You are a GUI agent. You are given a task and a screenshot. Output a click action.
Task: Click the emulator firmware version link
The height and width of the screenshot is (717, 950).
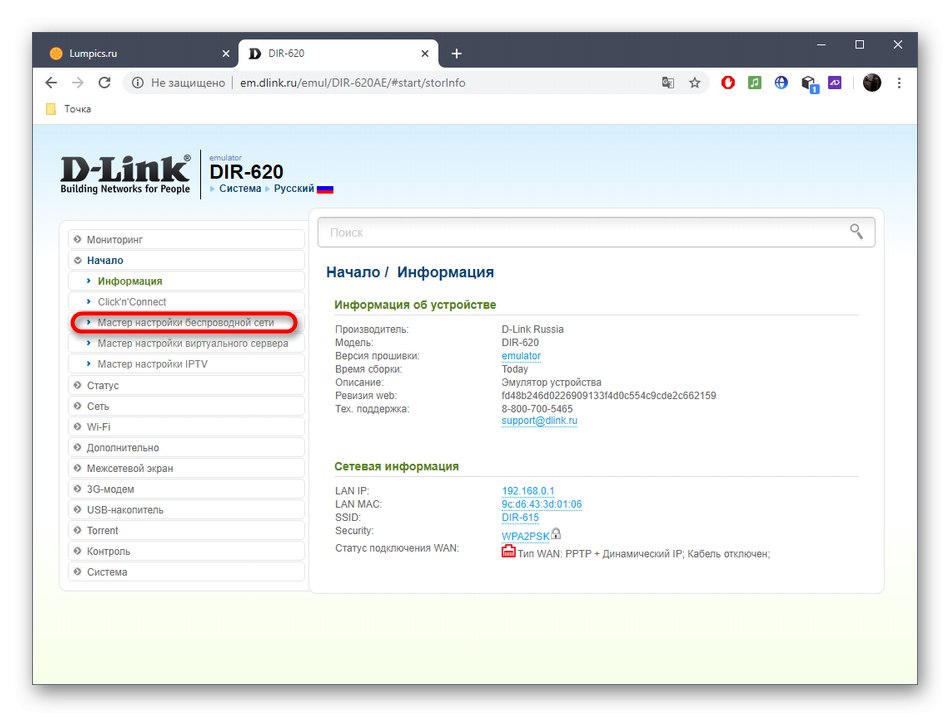pos(521,356)
